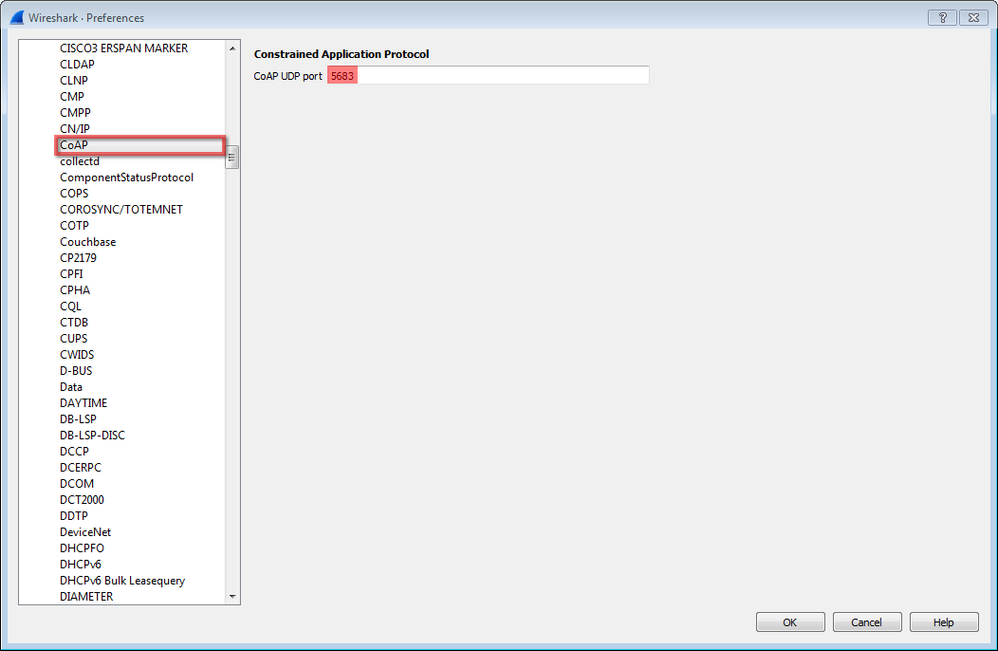
Task: Select collectd in the protocol list
Action: click(80, 161)
